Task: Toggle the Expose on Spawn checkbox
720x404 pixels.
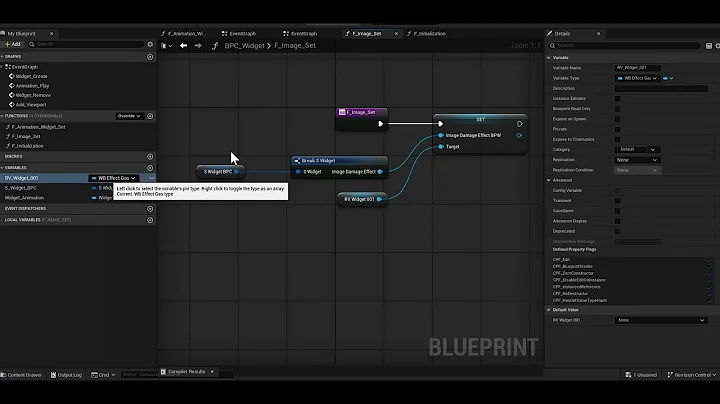Action: [618, 119]
